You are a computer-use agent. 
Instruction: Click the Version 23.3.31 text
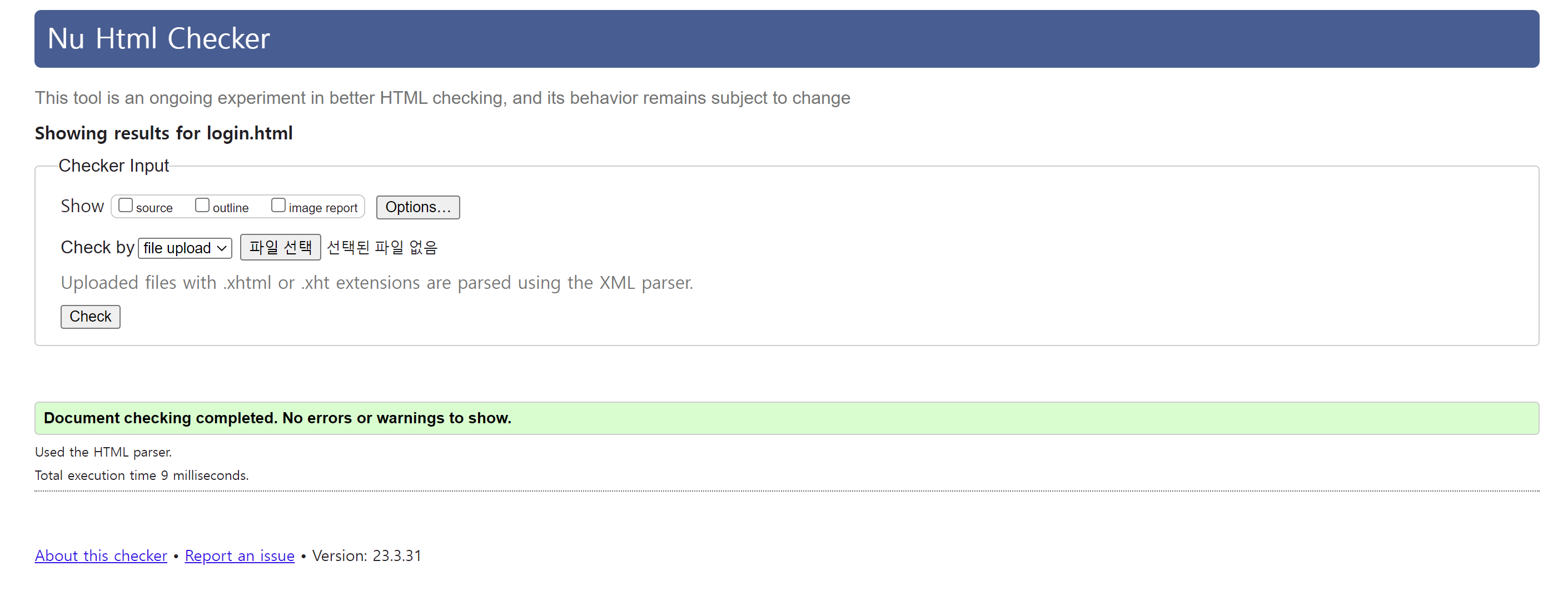[366, 556]
